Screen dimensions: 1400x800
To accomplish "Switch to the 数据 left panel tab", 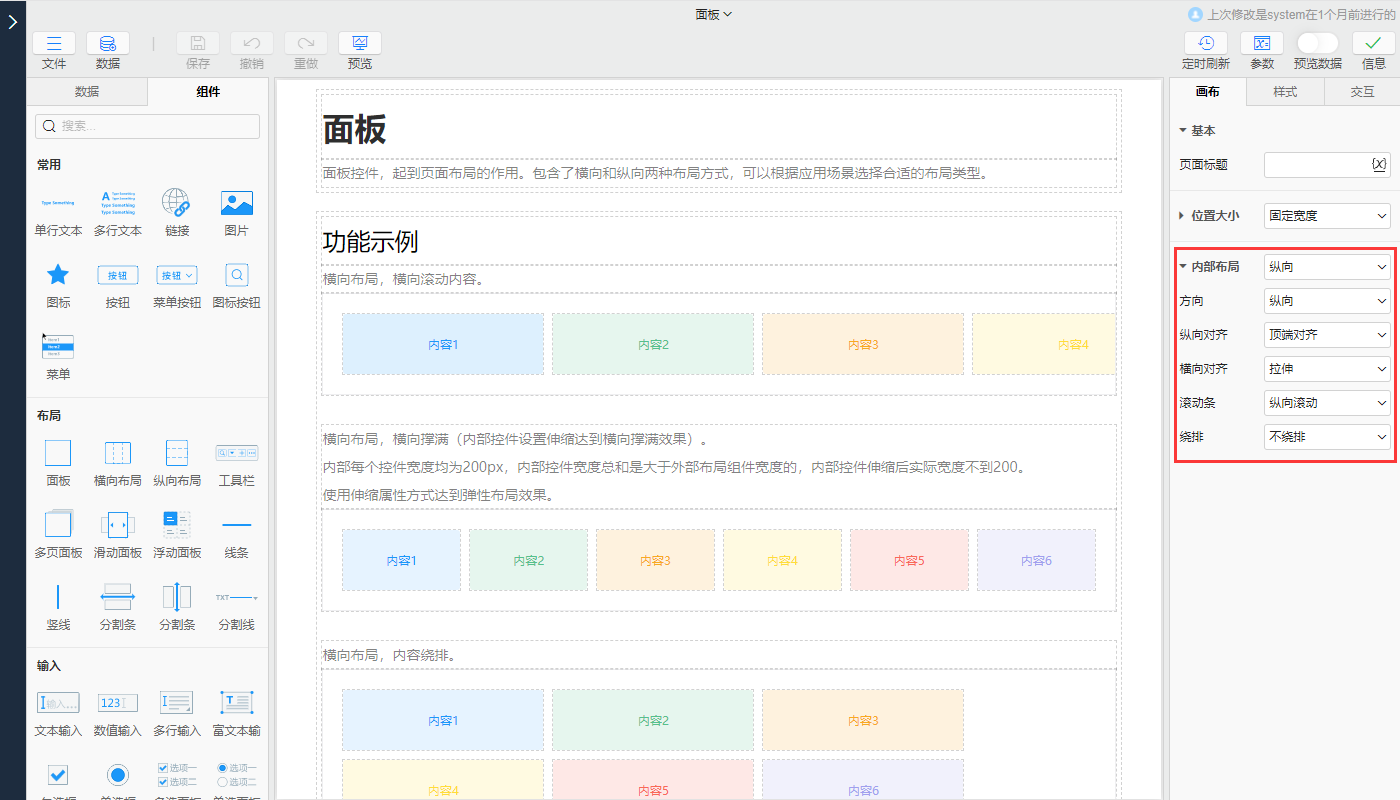I will click(86, 90).
